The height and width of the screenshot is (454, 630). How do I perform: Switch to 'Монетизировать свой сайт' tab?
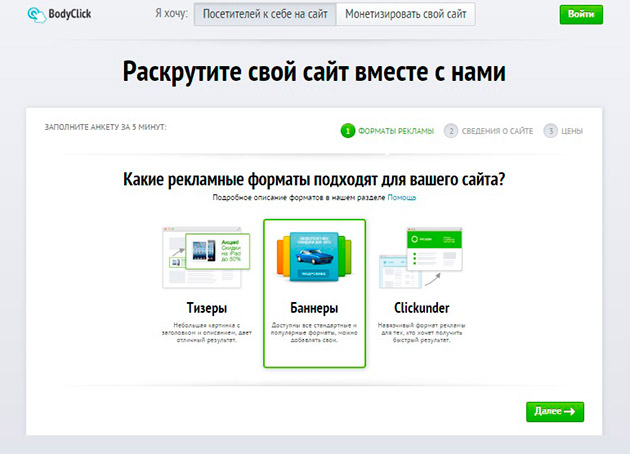click(406, 14)
